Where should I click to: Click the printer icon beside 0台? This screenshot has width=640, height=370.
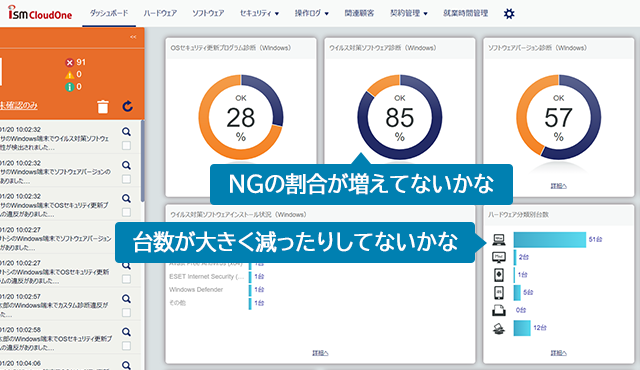[x=499, y=310]
